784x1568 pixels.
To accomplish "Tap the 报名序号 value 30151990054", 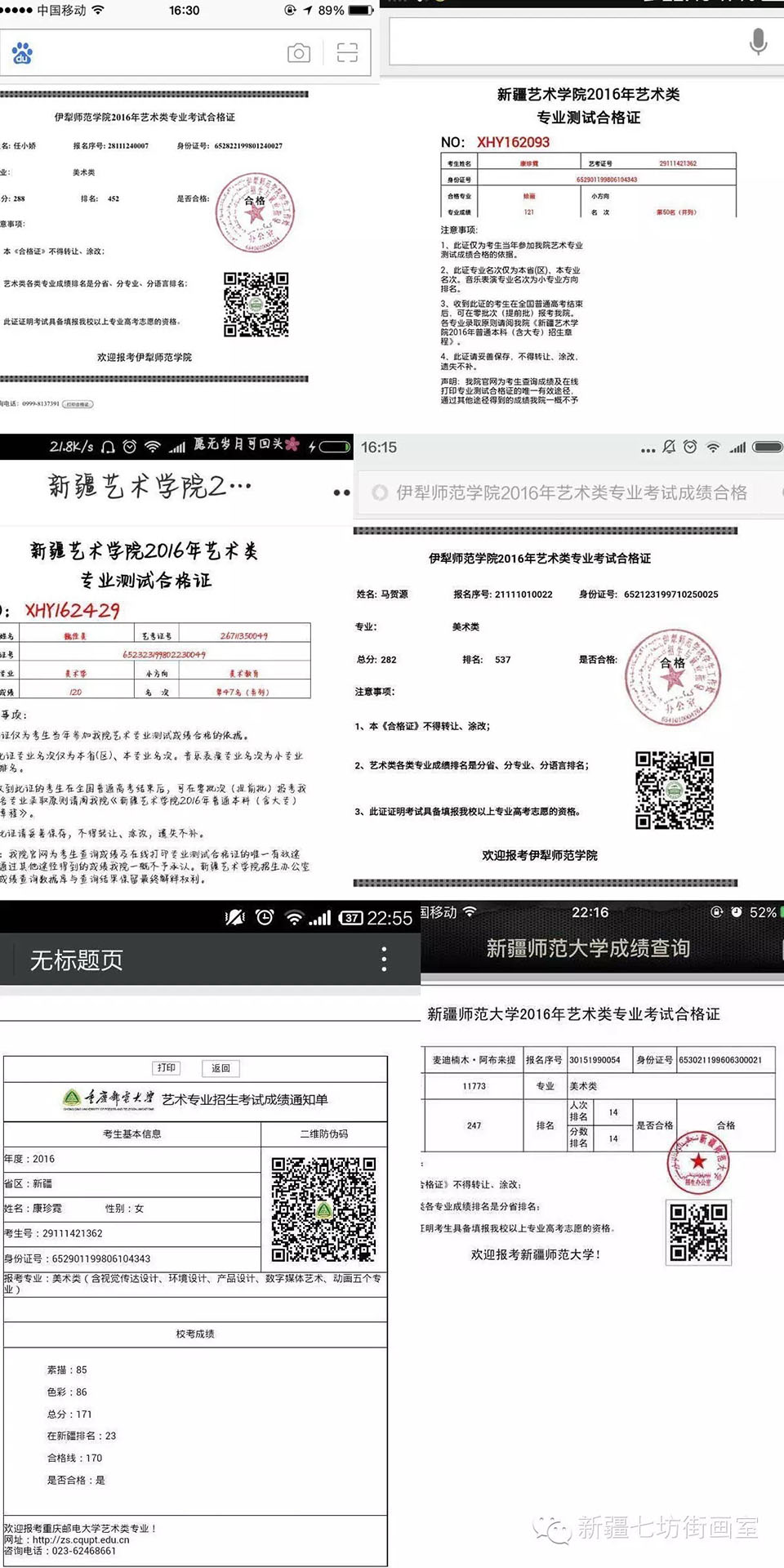I will 595,1060.
